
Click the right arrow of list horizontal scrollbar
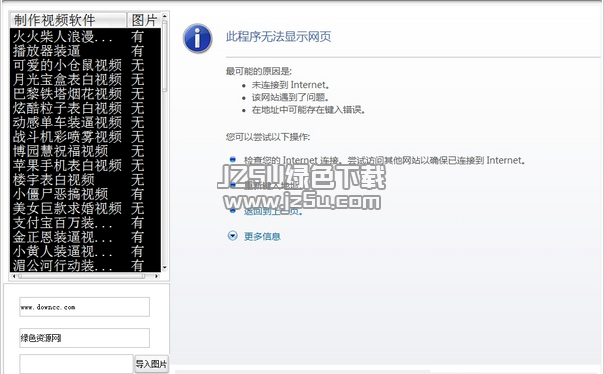point(156,276)
